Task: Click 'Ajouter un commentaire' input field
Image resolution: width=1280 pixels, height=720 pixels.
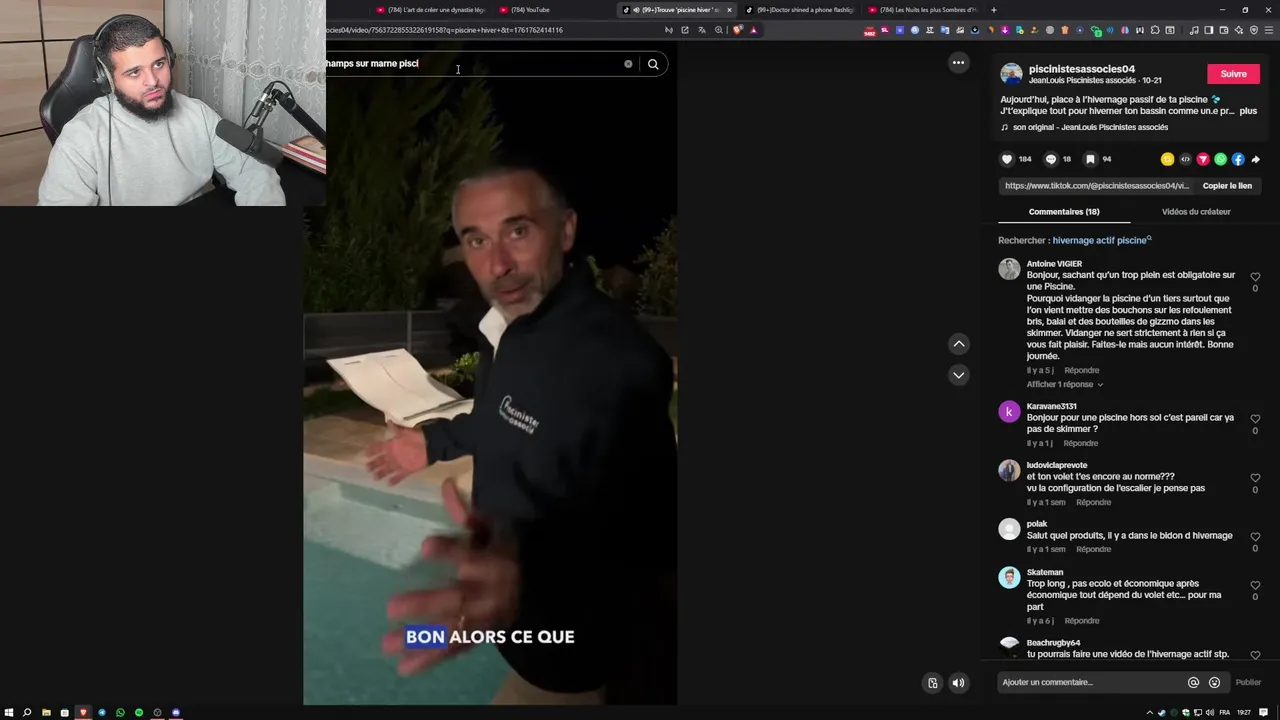Action: coord(1090,682)
